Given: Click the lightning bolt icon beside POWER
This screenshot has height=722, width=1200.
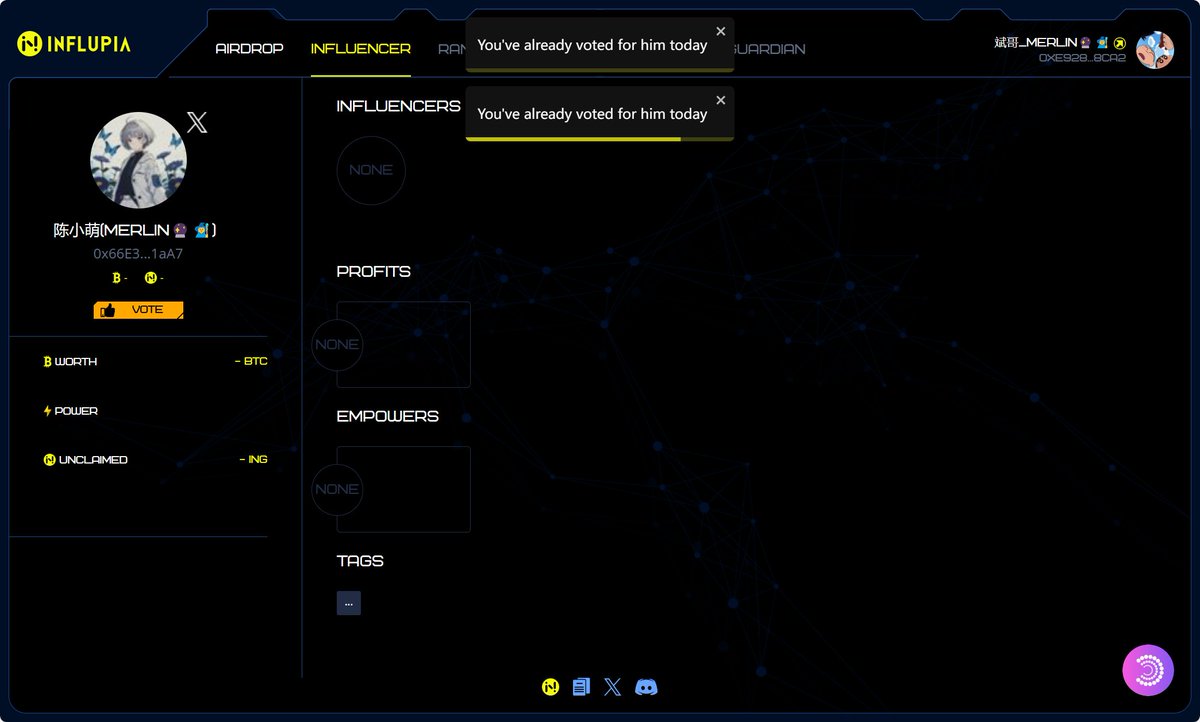Looking at the screenshot, I should click(47, 411).
